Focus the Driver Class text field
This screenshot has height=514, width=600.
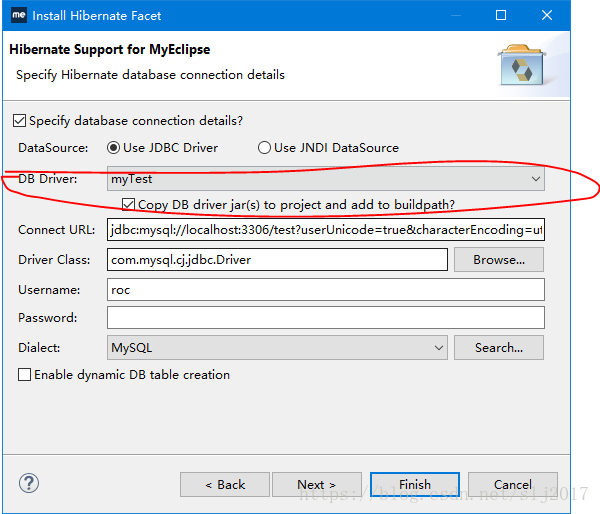point(277,259)
